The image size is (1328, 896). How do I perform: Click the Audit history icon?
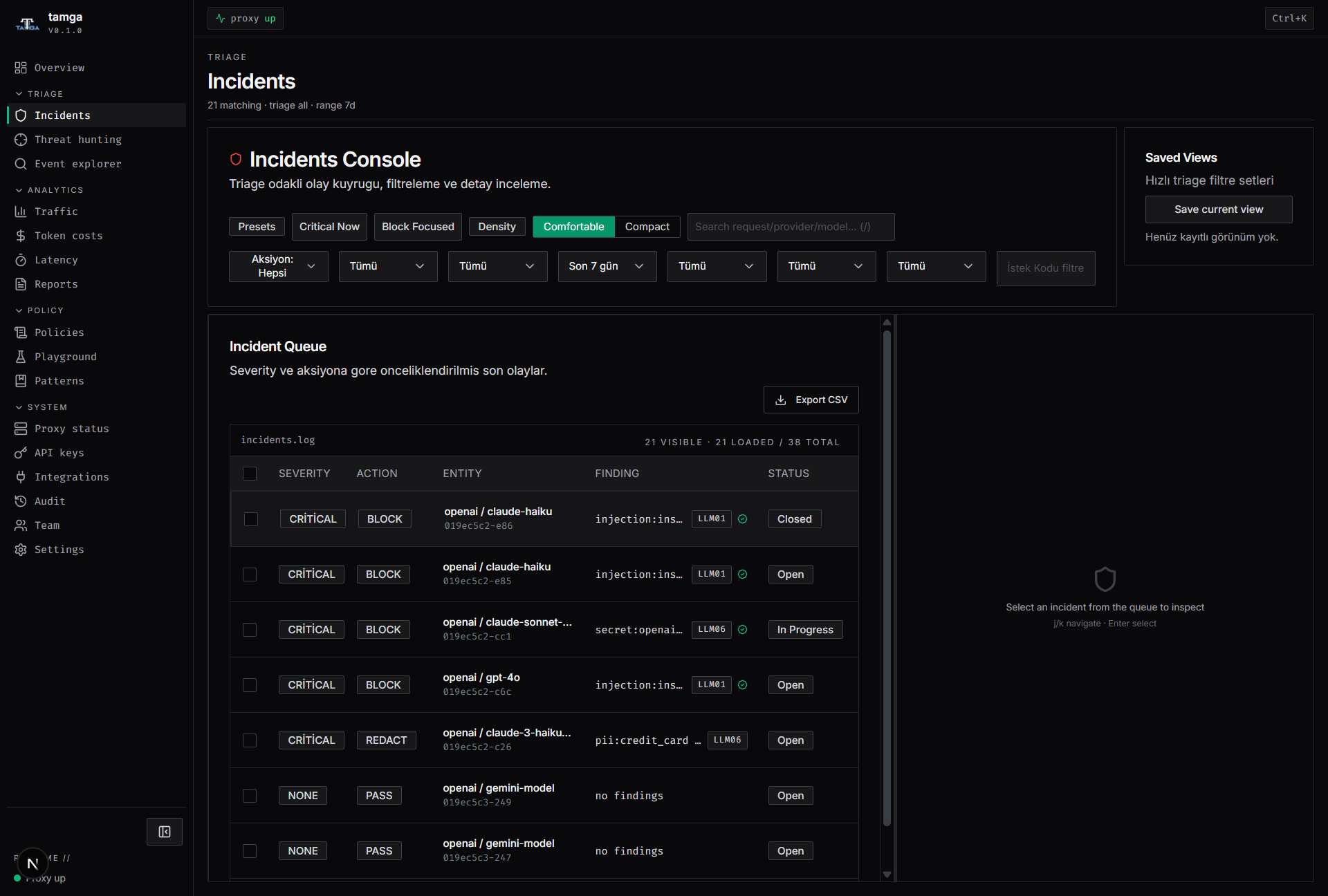21,501
